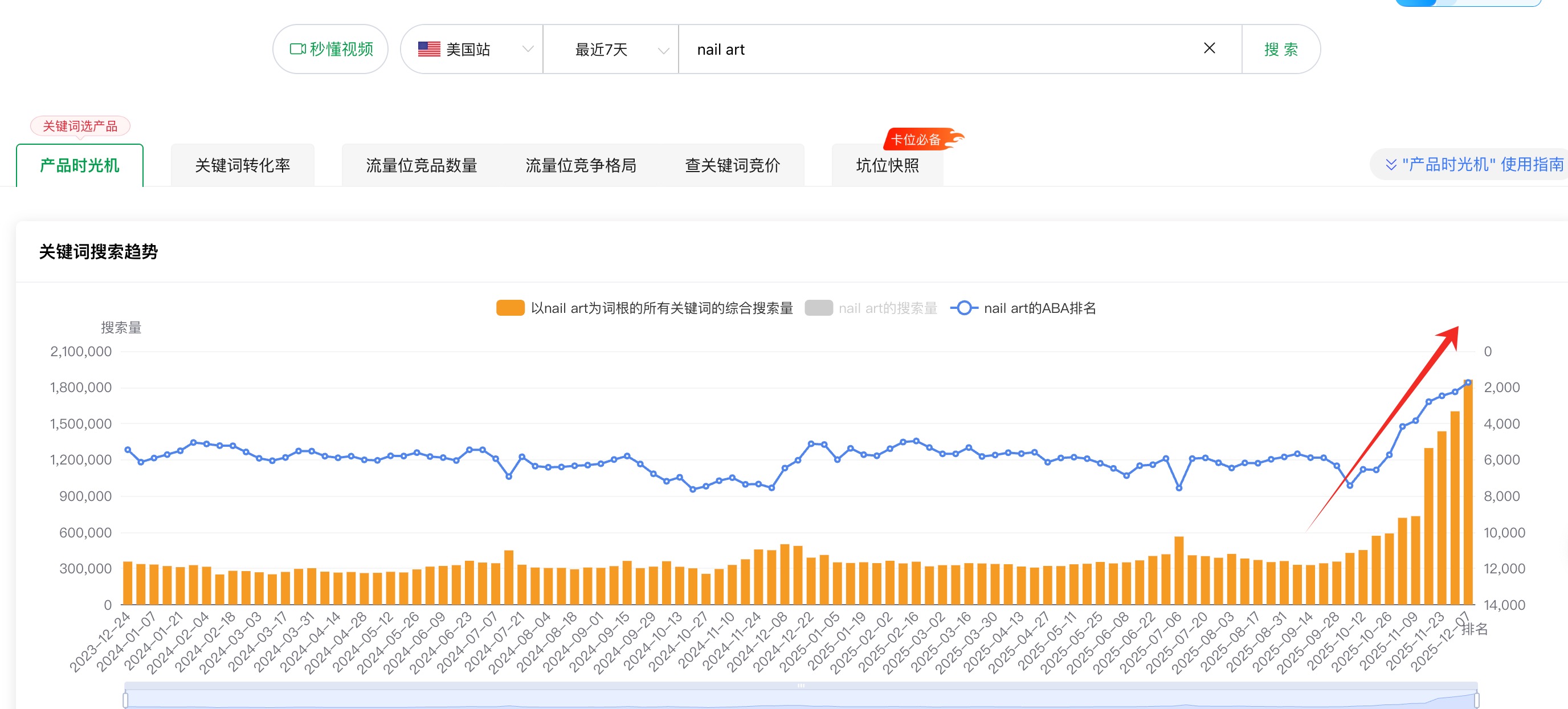Viewport: 1568px width, 709px height.
Task: Open the 流量位竞争格局 tab
Action: [x=581, y=165]
